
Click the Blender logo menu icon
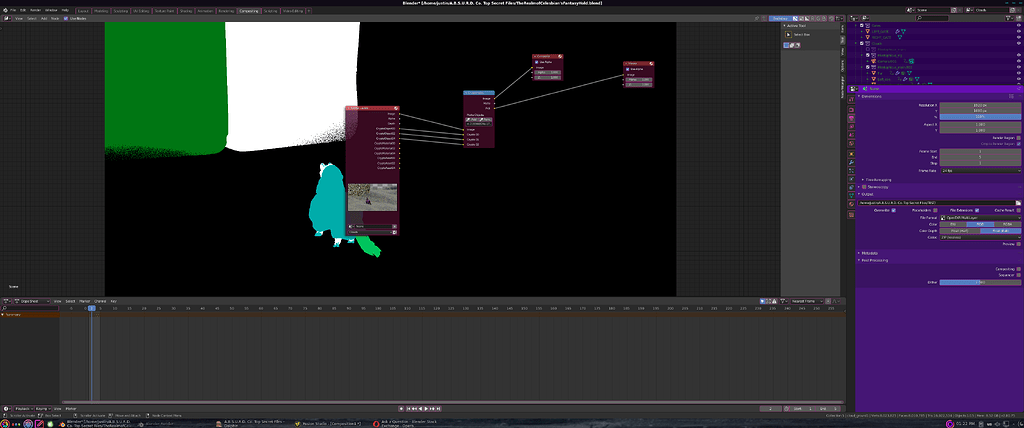[5, 10]
